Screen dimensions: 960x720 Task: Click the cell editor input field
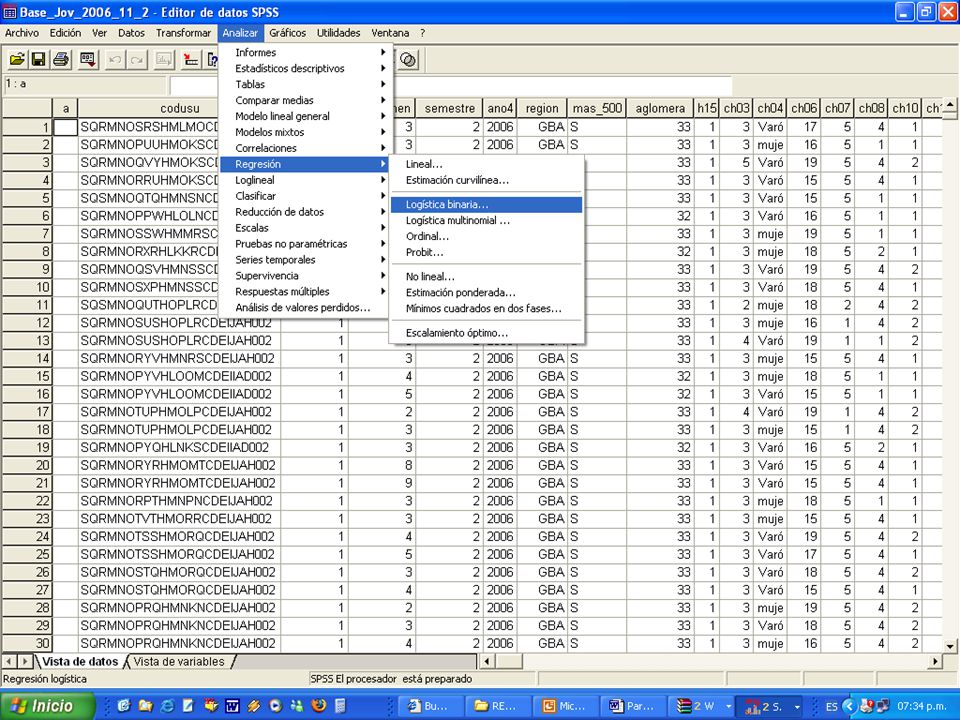point(450,85)
